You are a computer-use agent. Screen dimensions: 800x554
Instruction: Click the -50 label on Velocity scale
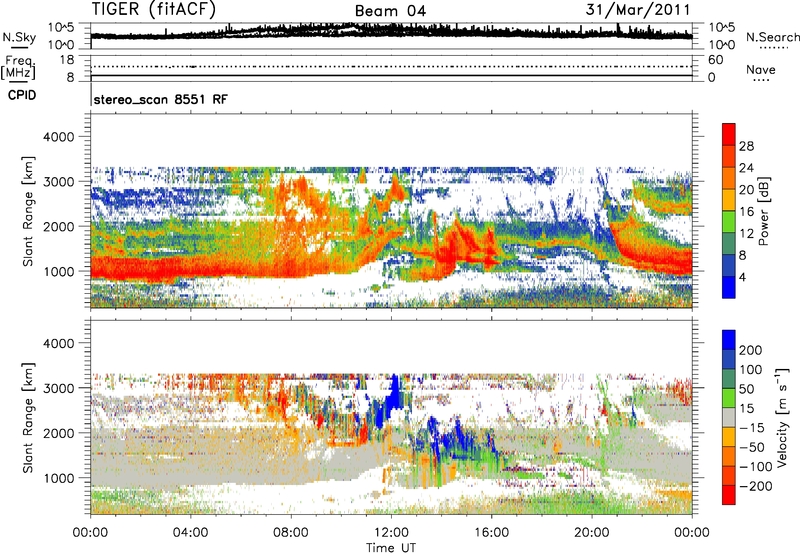coord(751,447)
